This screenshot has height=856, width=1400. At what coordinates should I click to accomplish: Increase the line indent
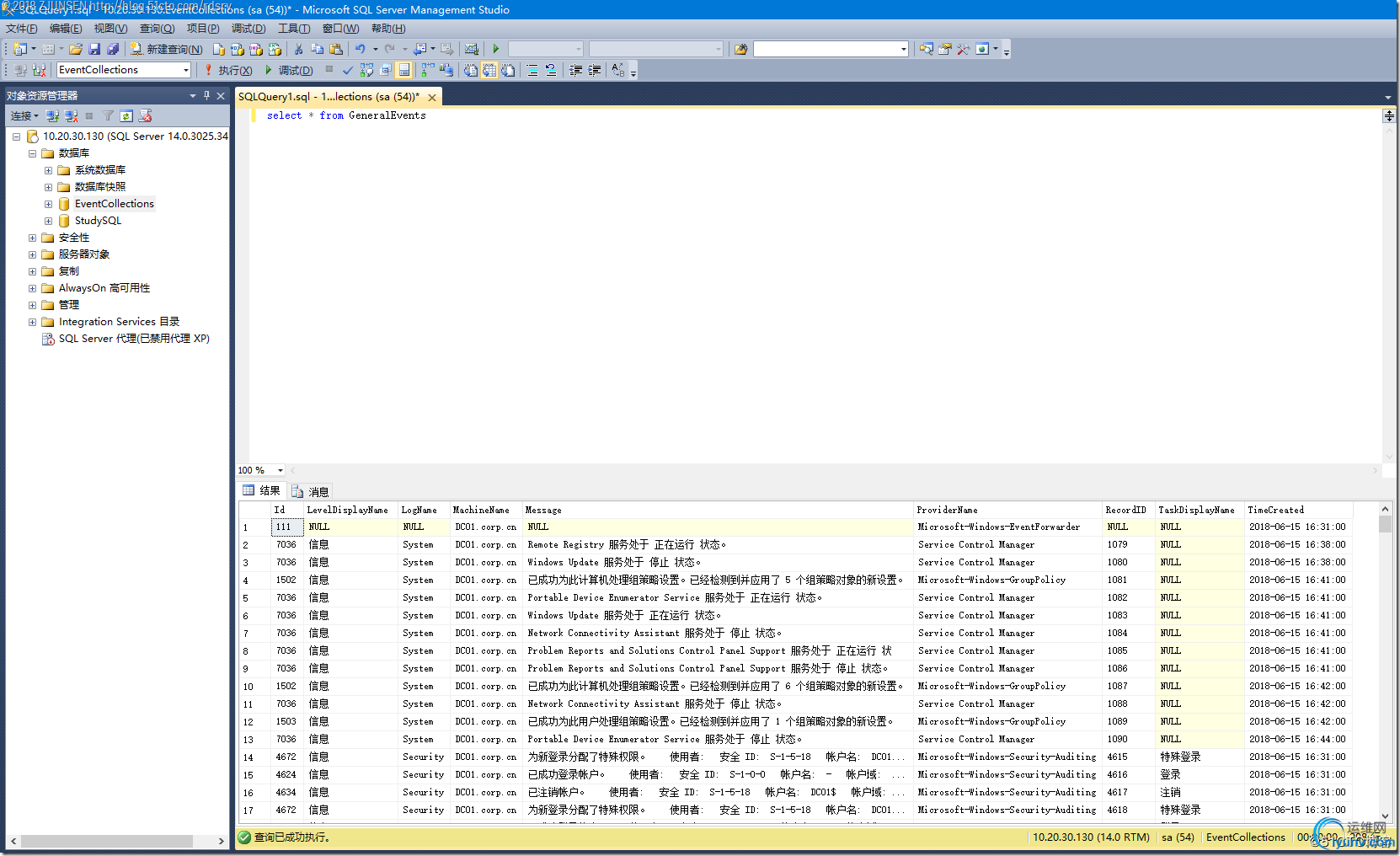(x=595, y=70)
